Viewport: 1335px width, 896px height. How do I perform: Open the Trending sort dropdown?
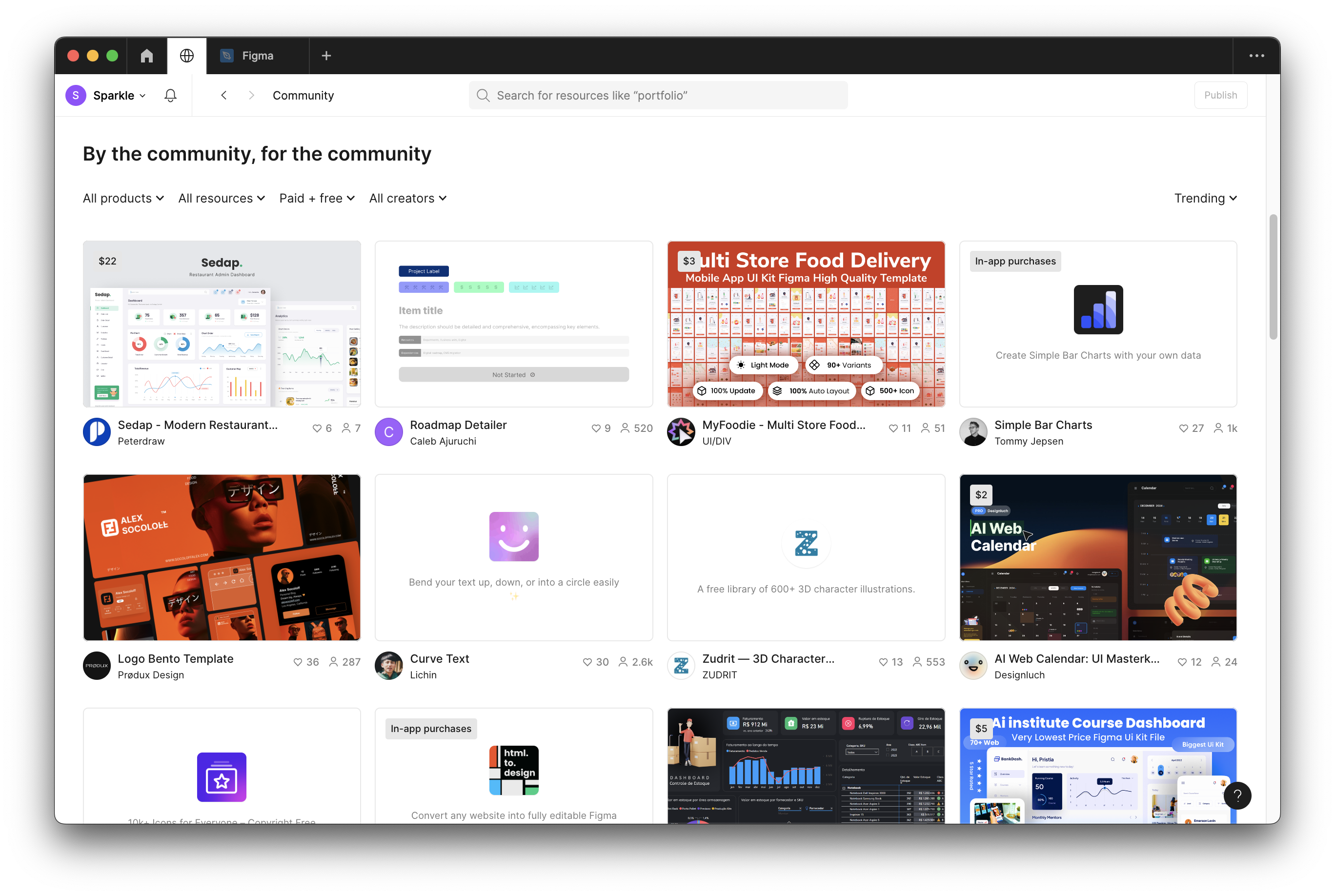coord(1205,198)
